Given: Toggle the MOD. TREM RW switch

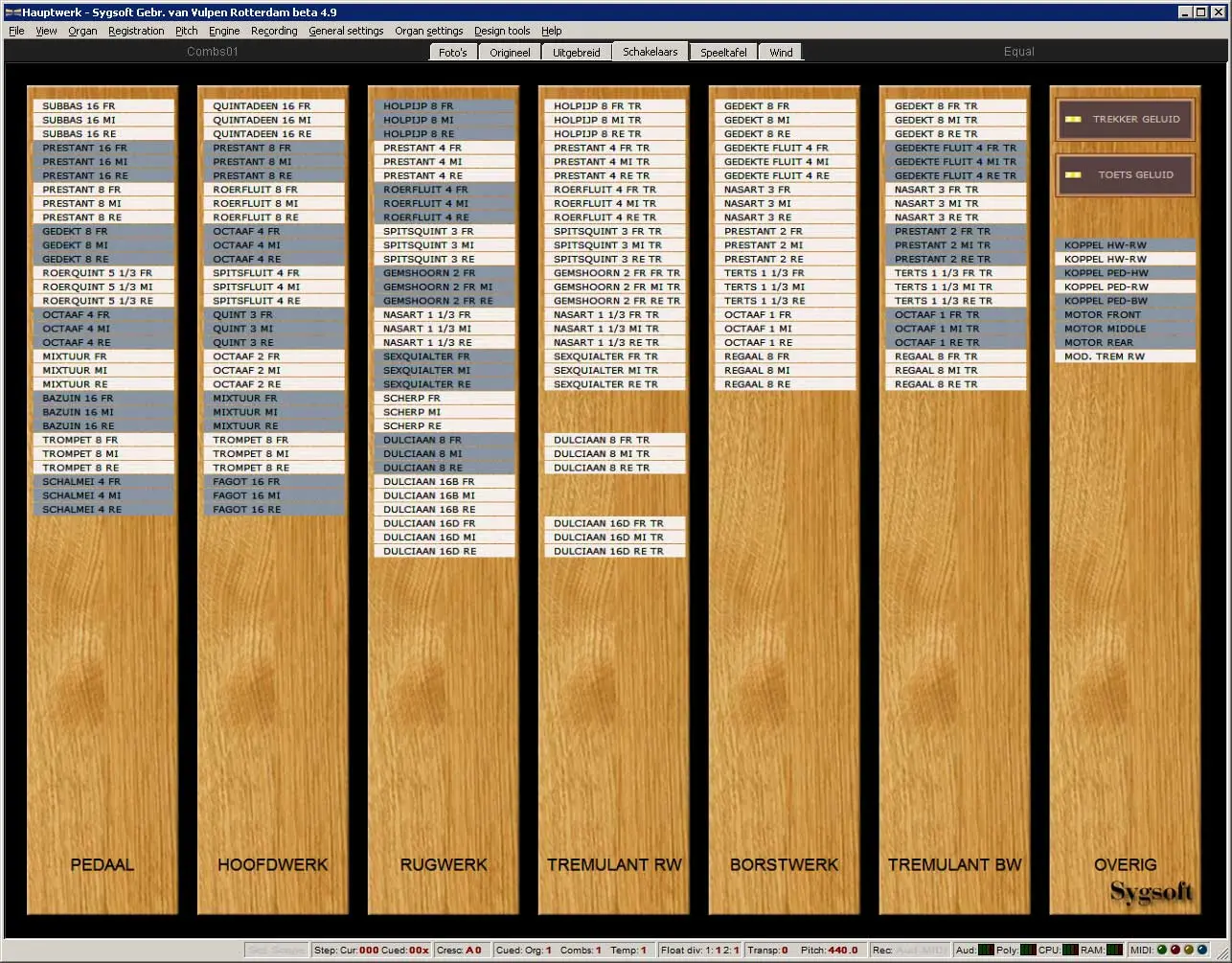Looking at the screenshot, I should [x=1125, y=356].
